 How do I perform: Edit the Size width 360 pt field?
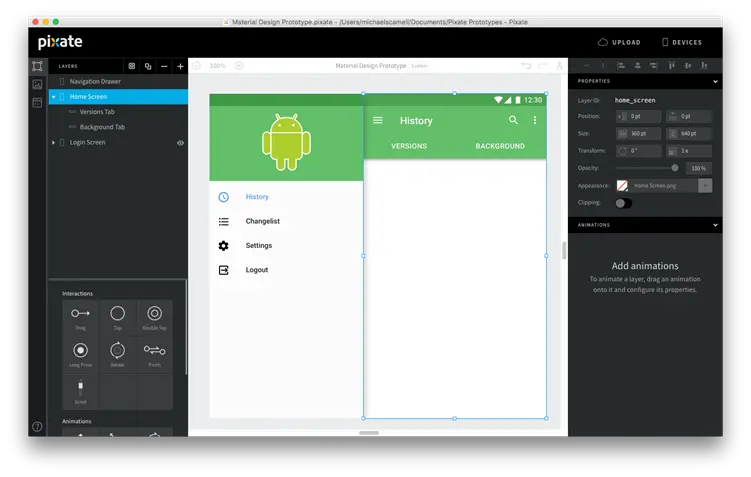point(638,134)
